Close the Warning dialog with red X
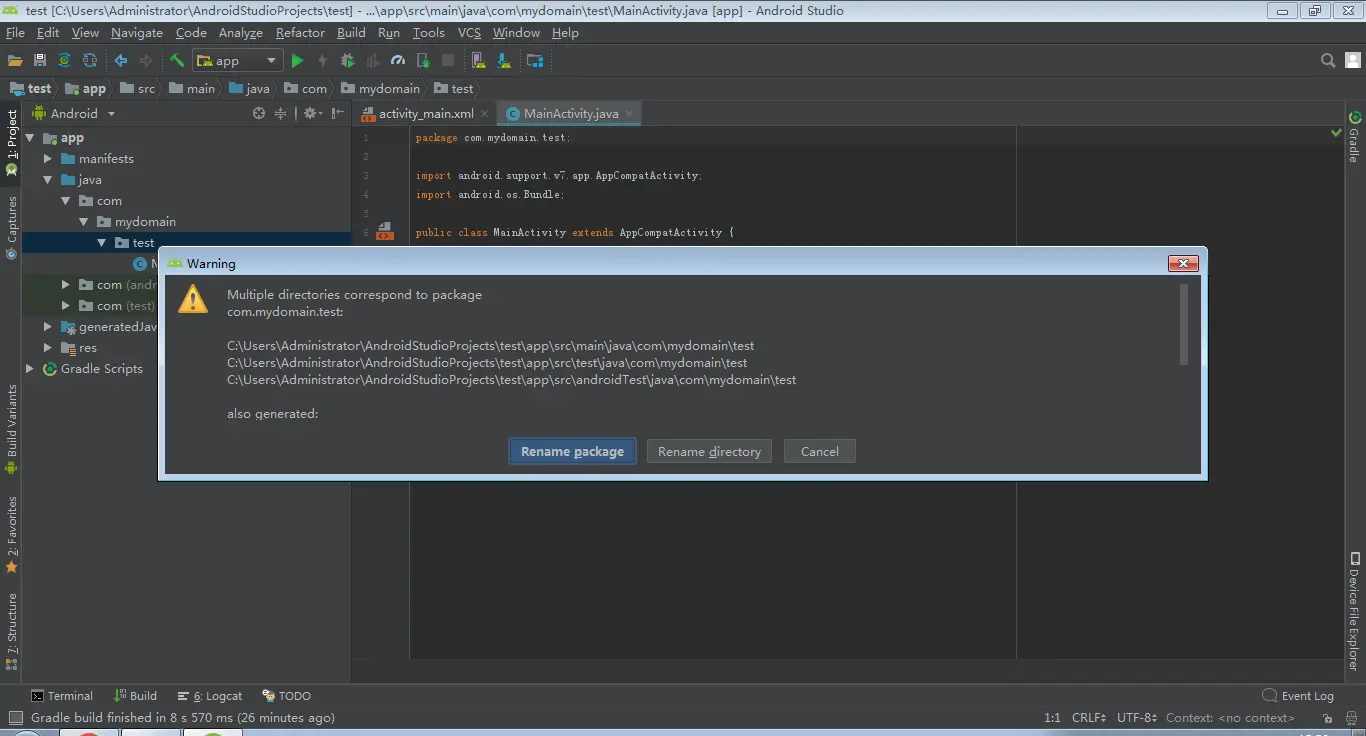The image size is (1366, 736). [x=1183, y=264]
